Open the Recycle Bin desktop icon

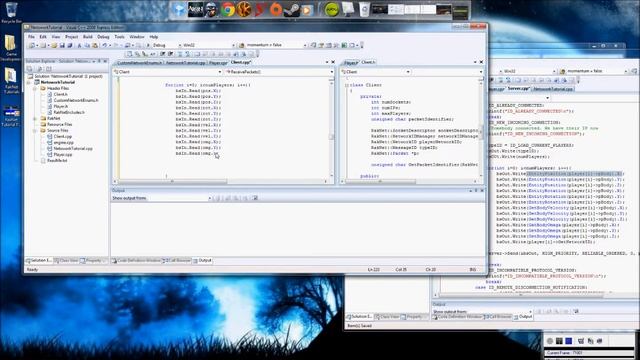[11, 12]
